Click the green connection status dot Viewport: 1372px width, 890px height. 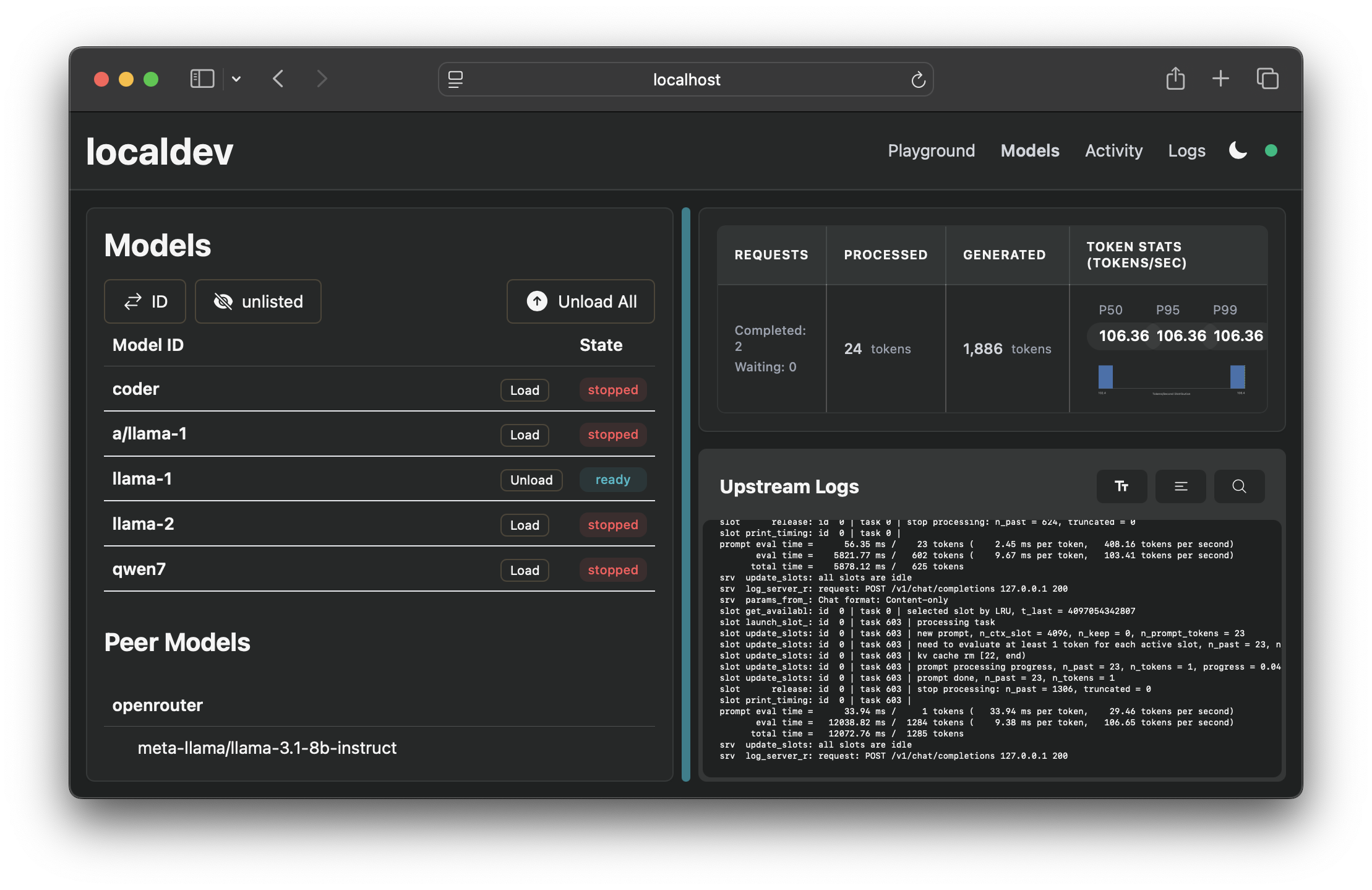[1271, 150]
